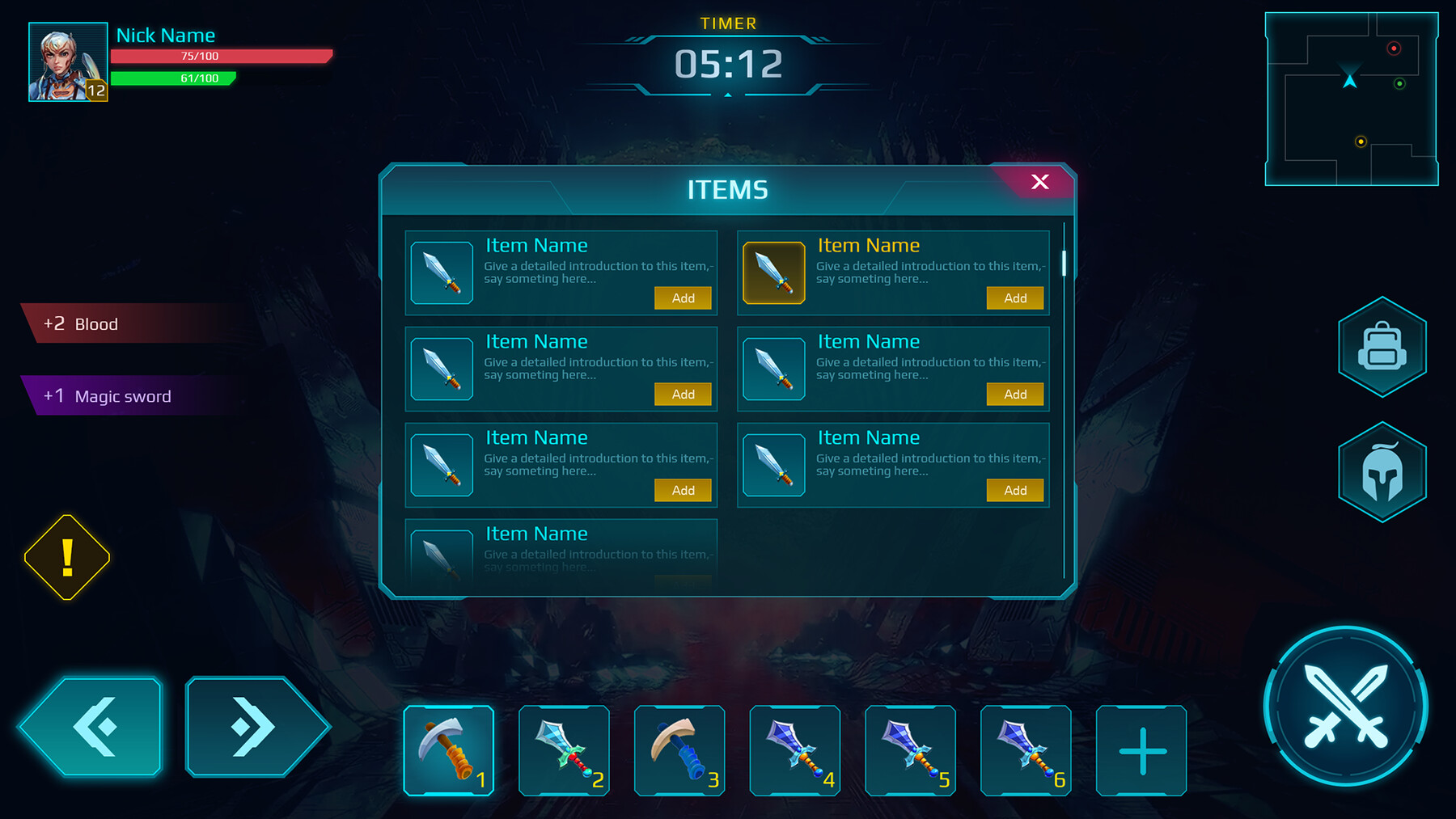The height and width of the screenshot is (819, 1456).
Task: Tap the crossed swords attack button
Action: point(1346,706)
